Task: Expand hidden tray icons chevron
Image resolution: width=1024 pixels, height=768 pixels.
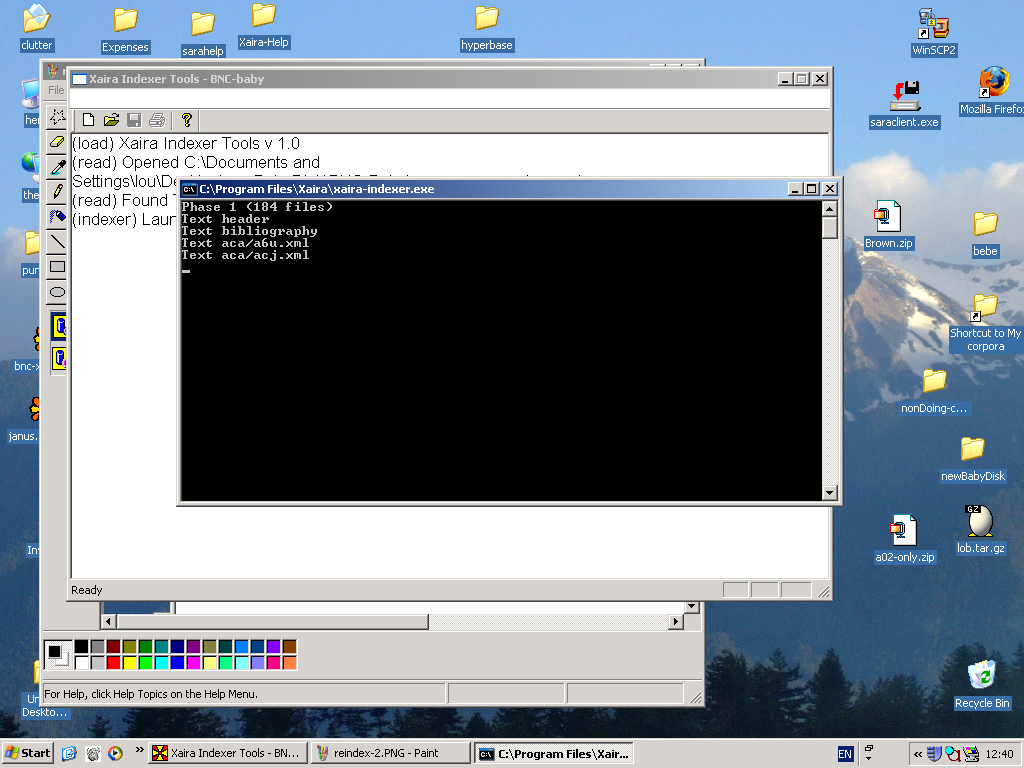Action: click(x=918, y=754)
